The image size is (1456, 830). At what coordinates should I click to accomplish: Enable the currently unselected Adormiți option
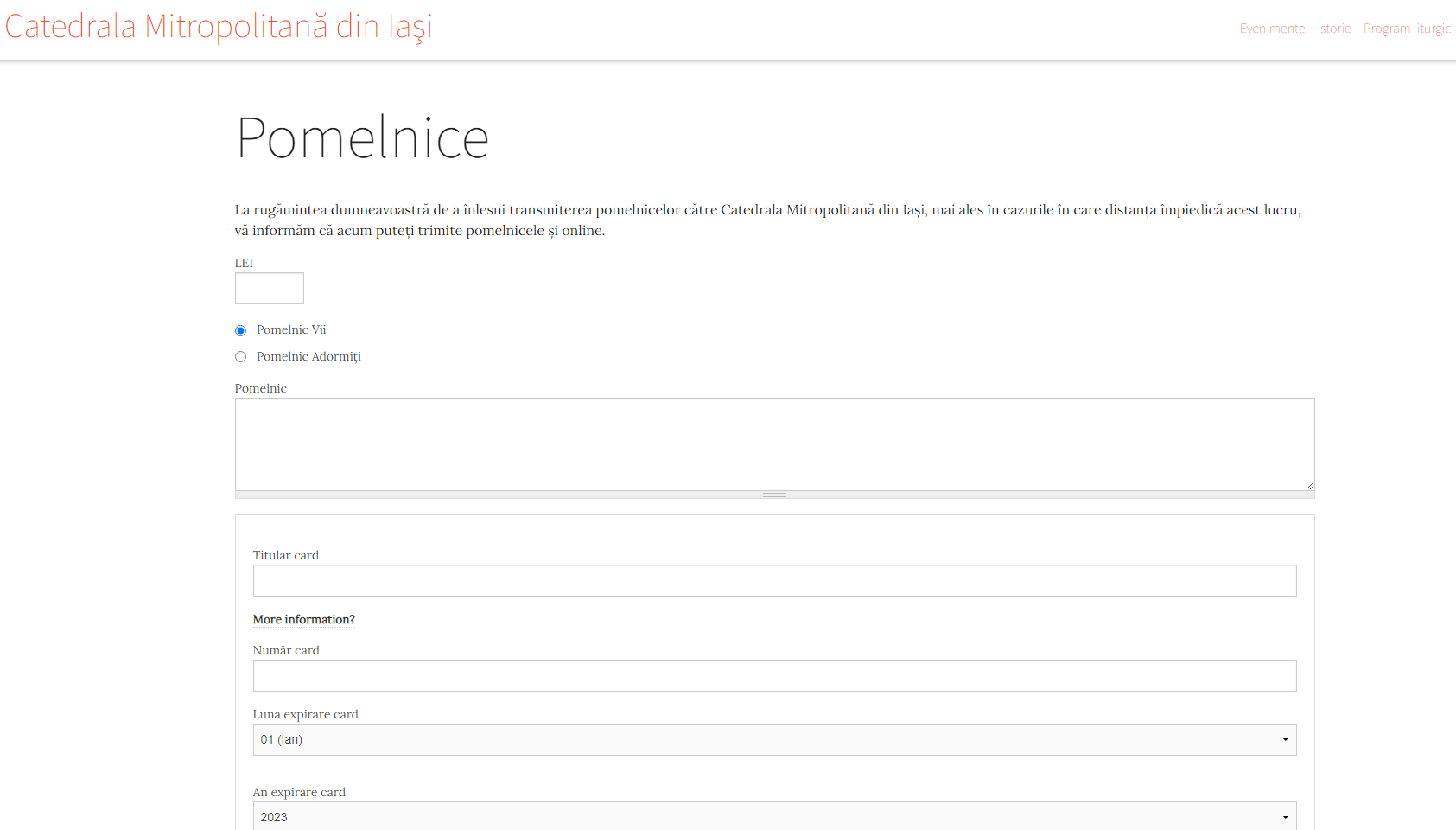(240, 356)
